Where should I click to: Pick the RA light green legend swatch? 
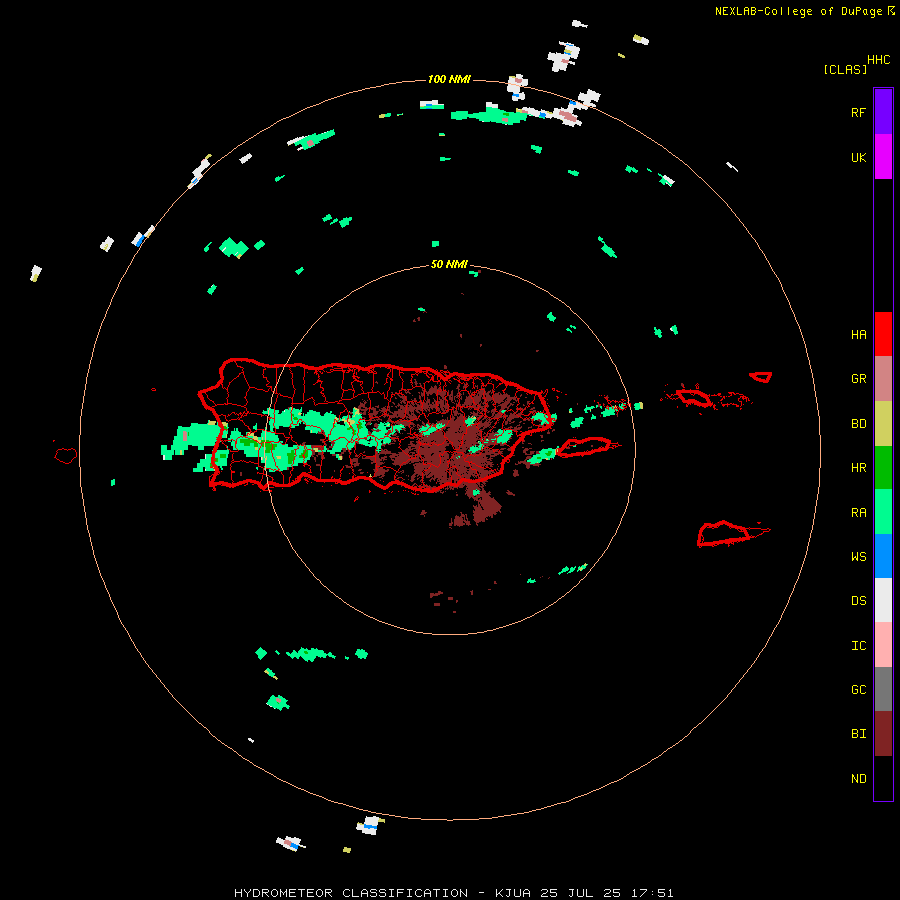pyautogui.click(x=883, y=512)
